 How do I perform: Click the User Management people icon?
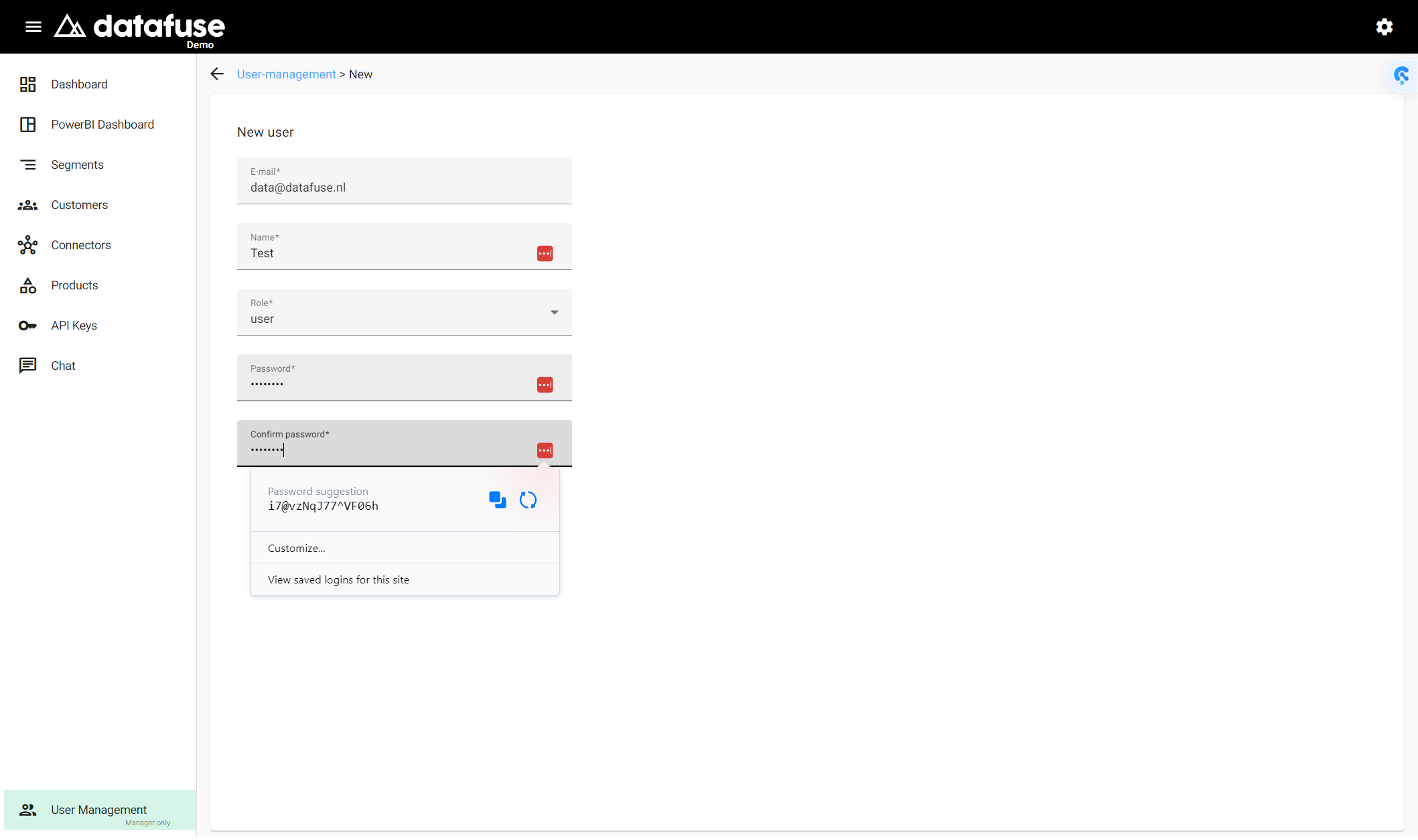click(x=27, y=810)
